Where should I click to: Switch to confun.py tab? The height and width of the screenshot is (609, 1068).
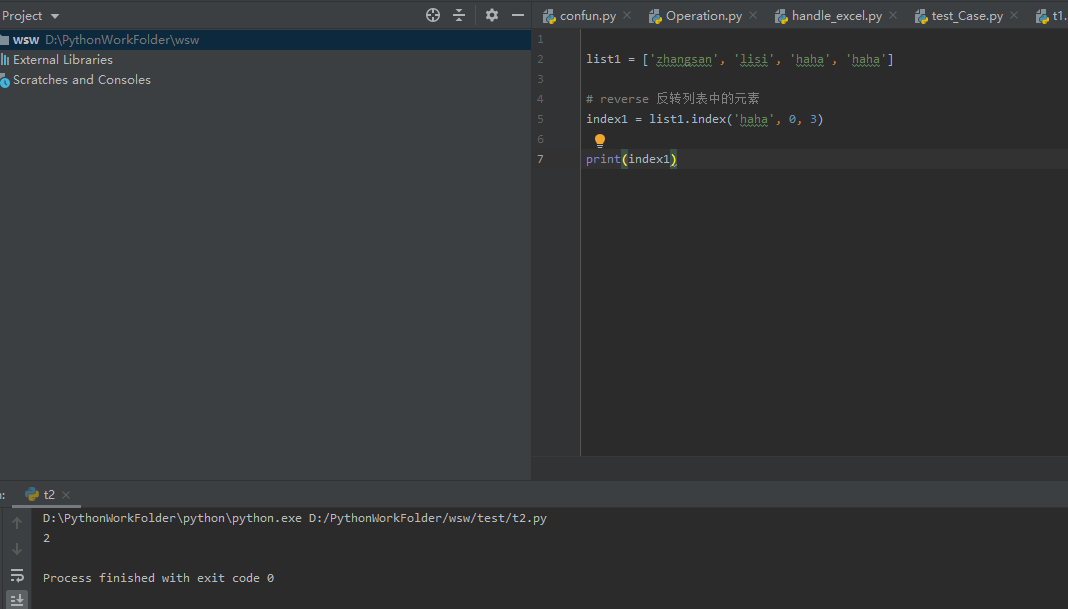[x=588, y=16]
